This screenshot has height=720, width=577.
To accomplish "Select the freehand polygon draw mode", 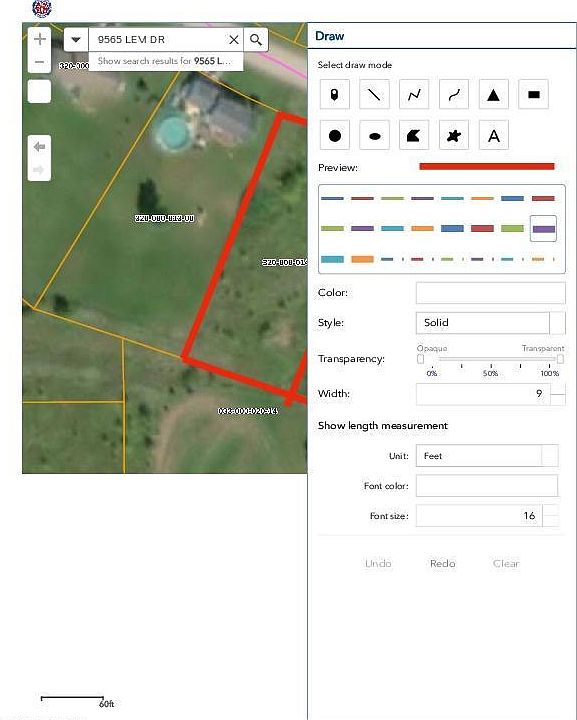I will (454, 135).
